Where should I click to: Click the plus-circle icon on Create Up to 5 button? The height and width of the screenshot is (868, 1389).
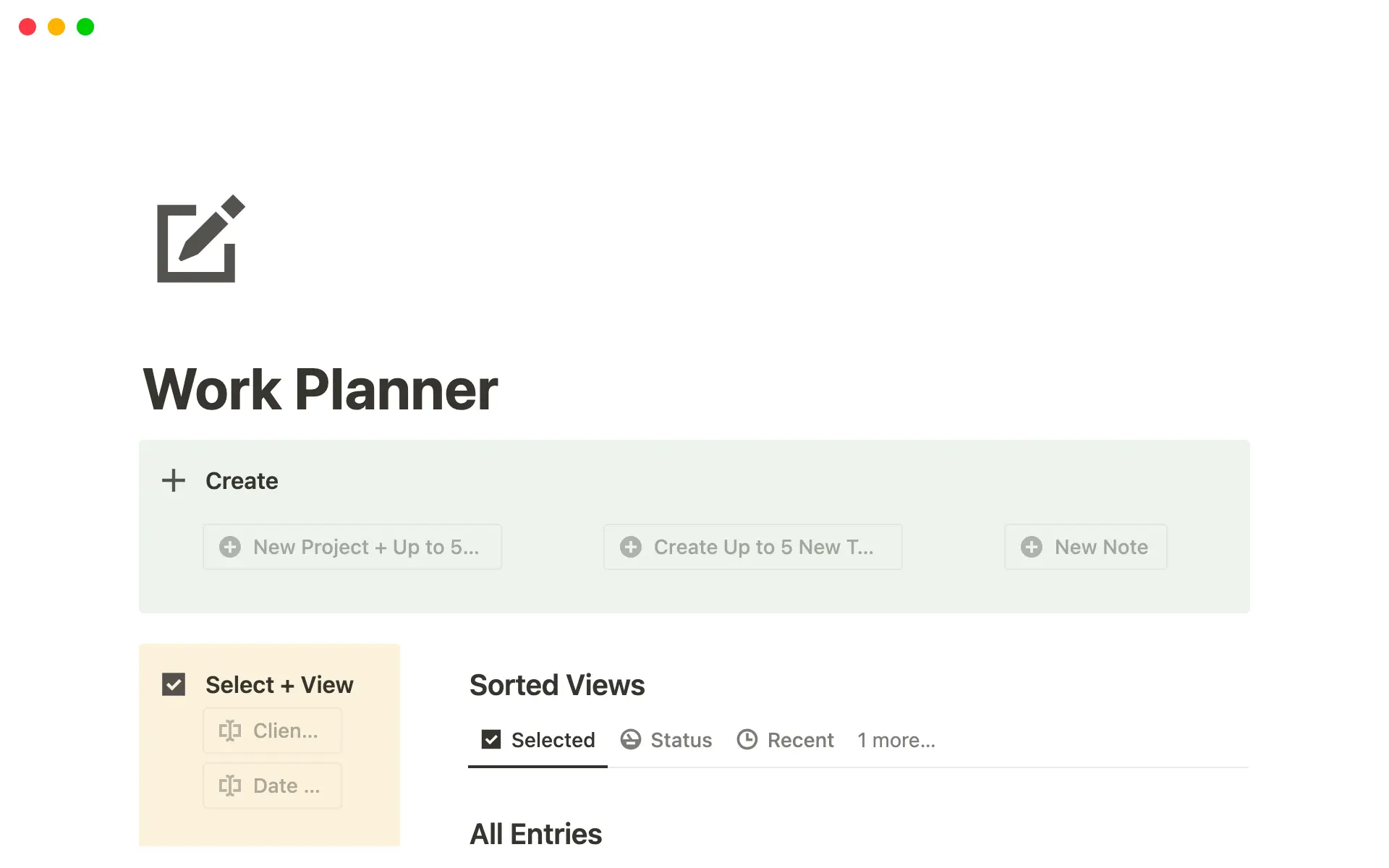pos(631,547)
